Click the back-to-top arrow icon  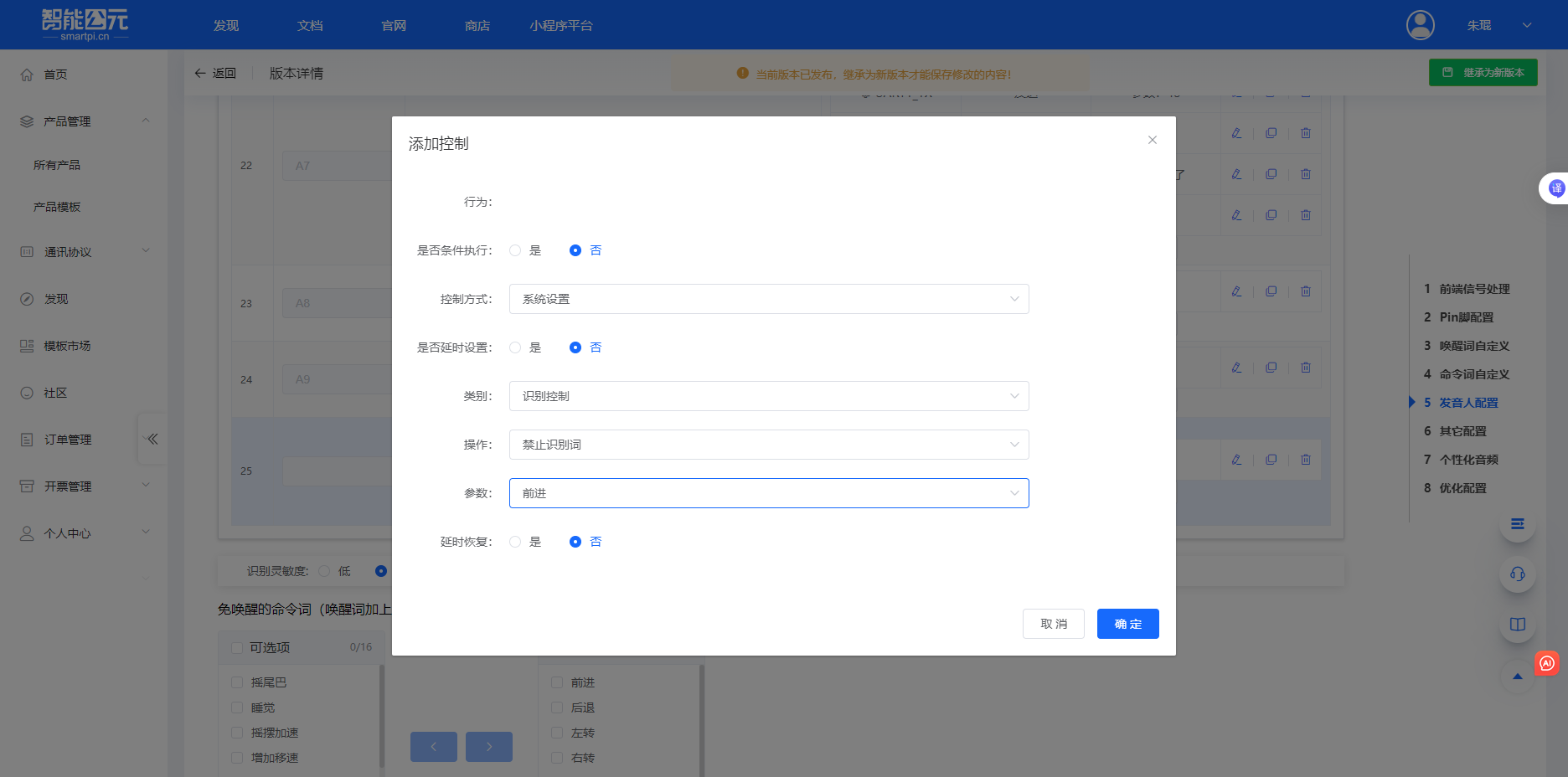[x=1518, y=677]
